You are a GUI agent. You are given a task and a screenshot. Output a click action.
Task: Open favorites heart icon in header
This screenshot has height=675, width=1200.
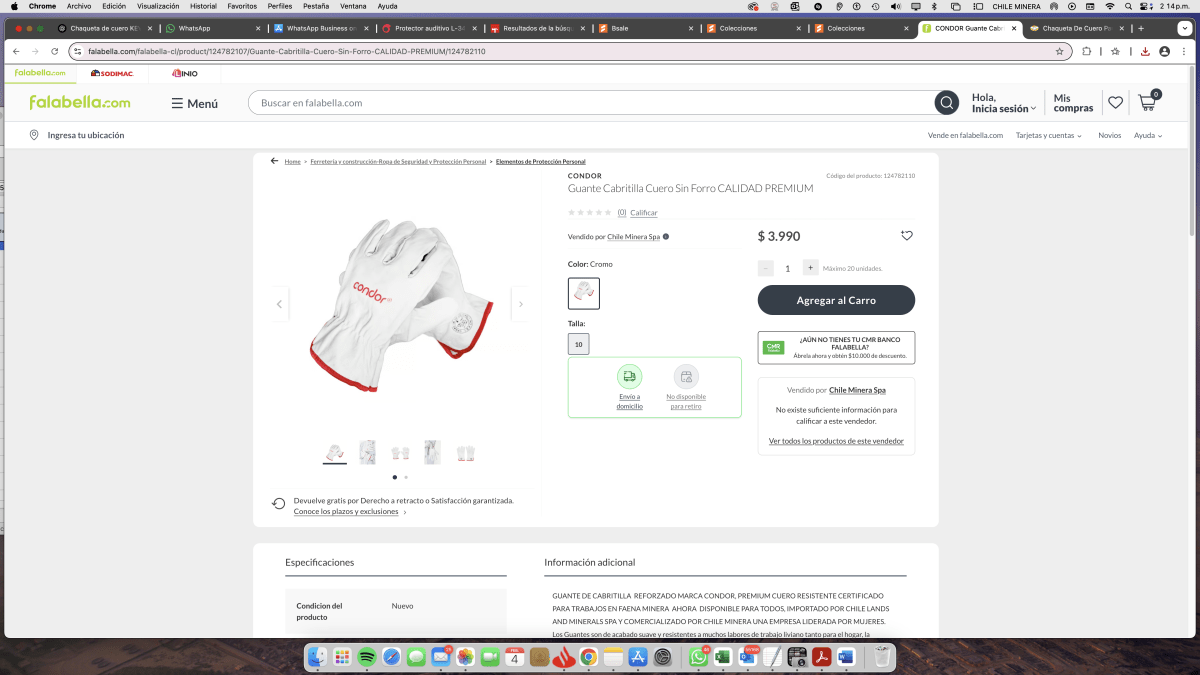pos(1115,103)
